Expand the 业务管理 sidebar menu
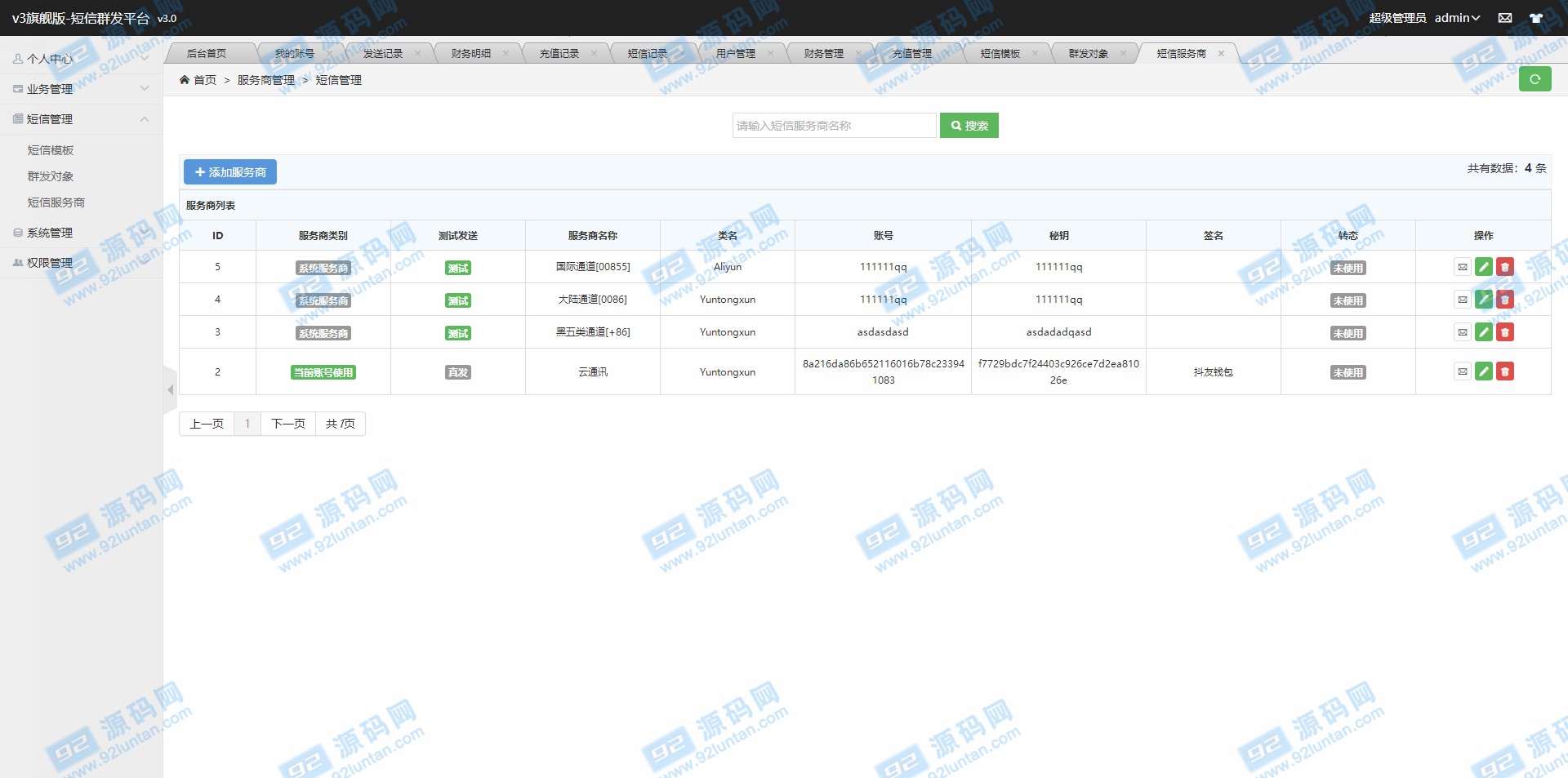This screenshot has height=778, width=1568. coord(80,89)
